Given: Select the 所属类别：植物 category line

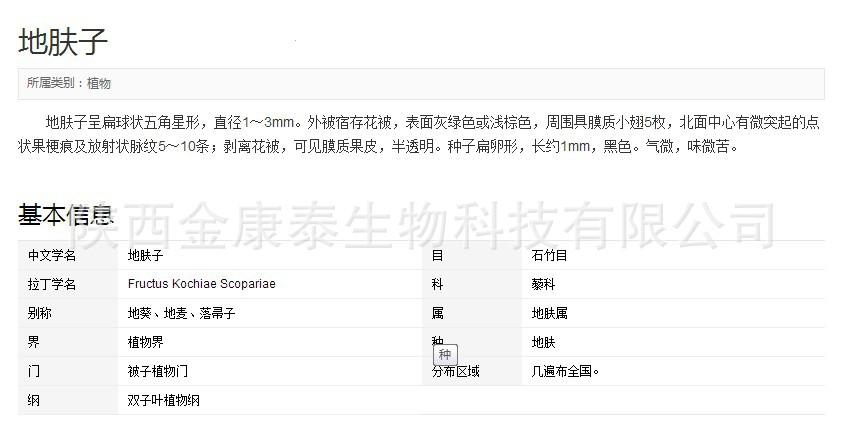Looking at the screenshot, I should pos(69,83).
